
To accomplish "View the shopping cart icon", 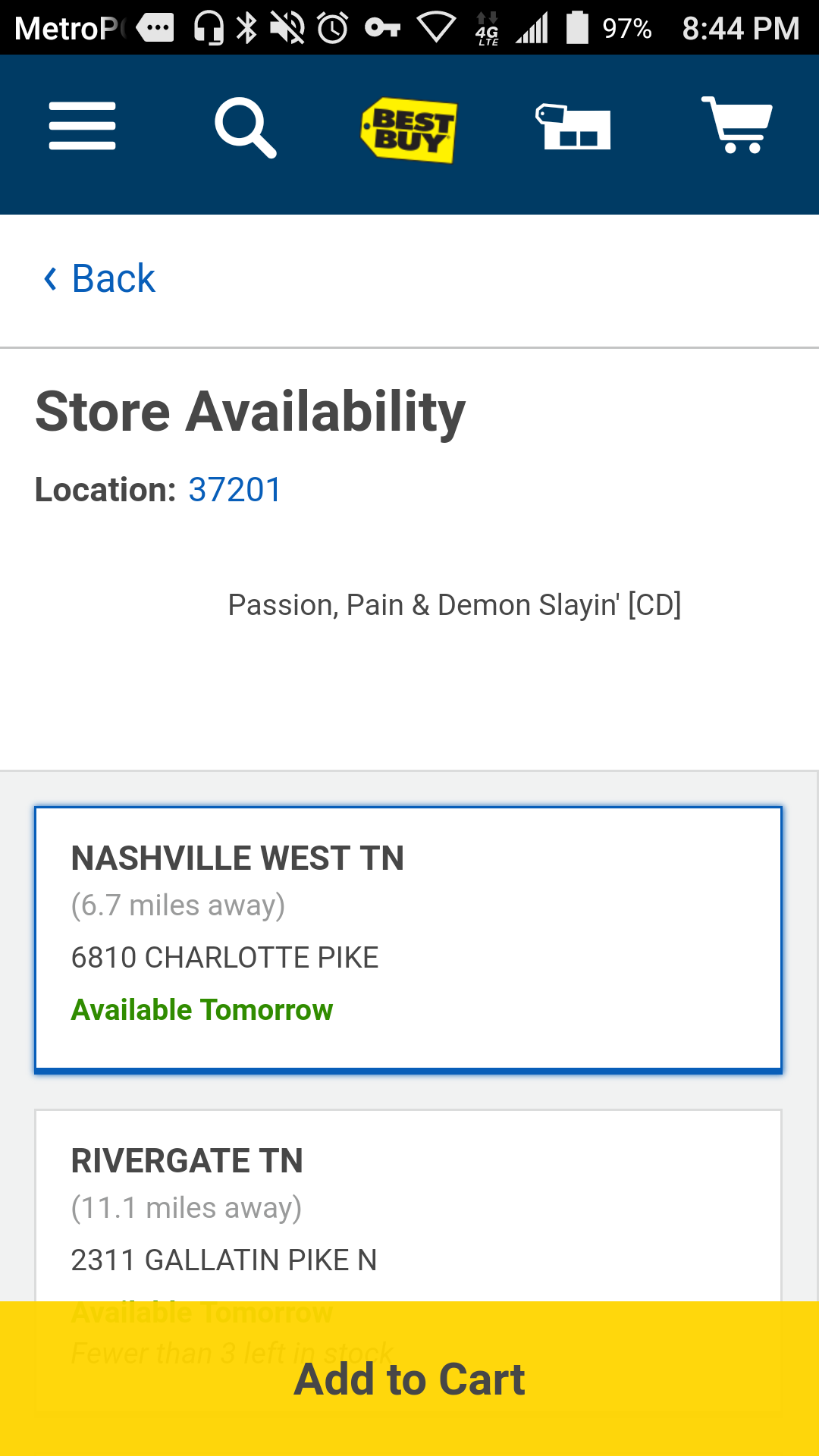I will coord(736,125).
